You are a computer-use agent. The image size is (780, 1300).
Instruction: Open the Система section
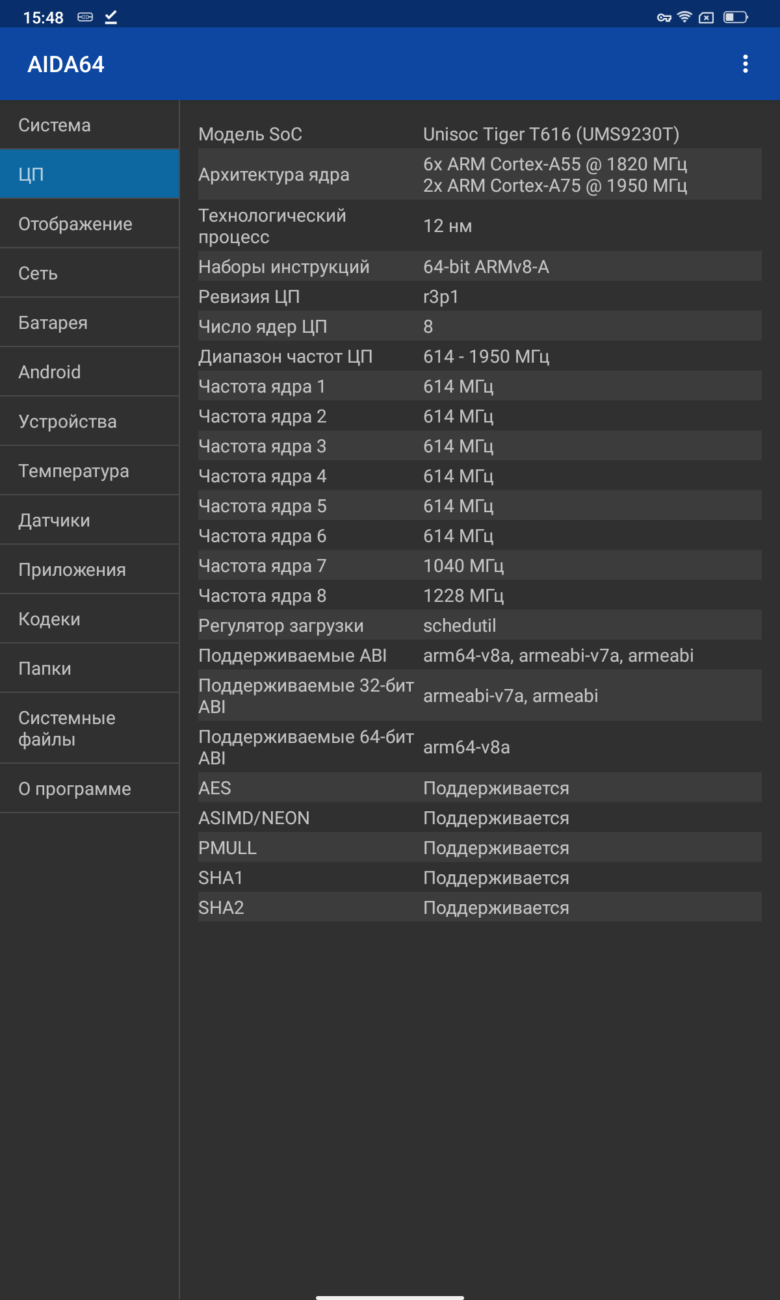[90, 125]
